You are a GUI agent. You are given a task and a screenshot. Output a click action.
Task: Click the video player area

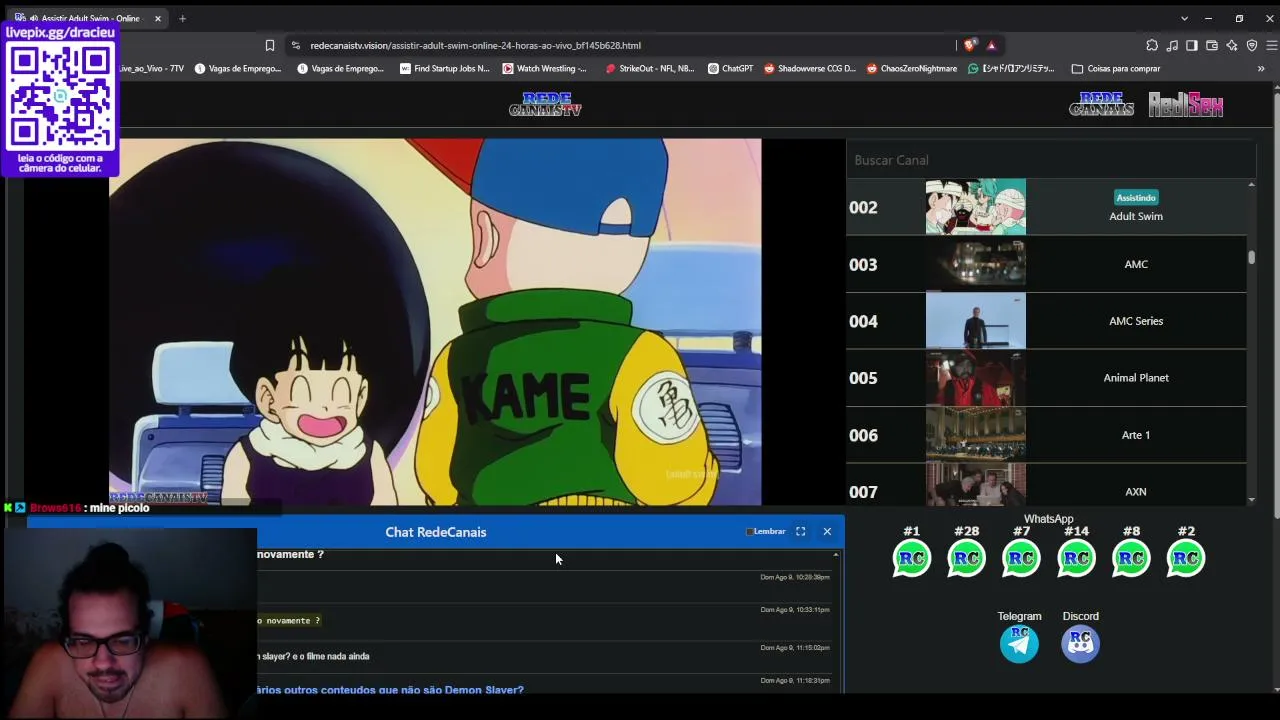click(x=435, y=322)
